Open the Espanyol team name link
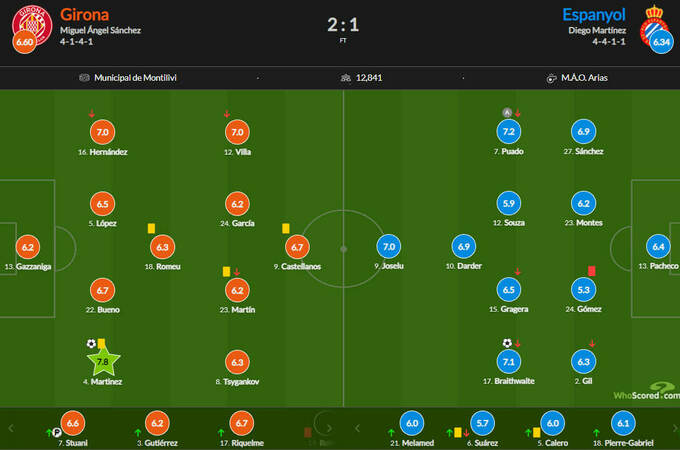The height and width of the screenshot is (450, 680). 596,14
